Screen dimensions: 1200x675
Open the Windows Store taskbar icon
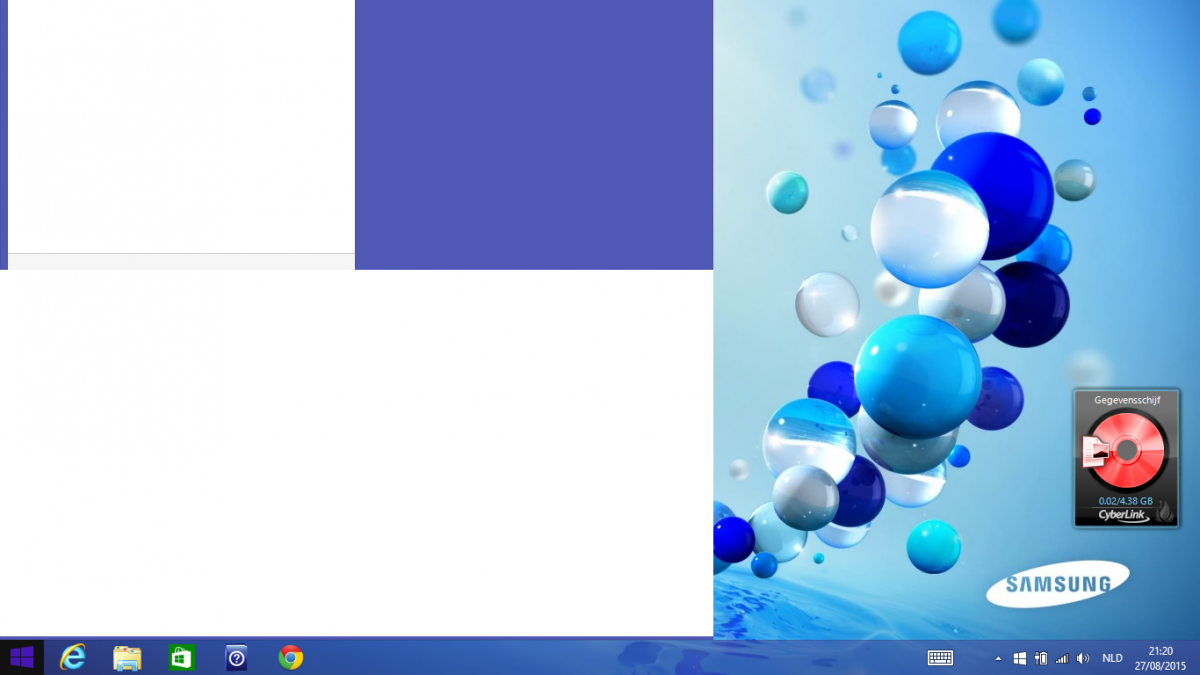pos(181,657)
